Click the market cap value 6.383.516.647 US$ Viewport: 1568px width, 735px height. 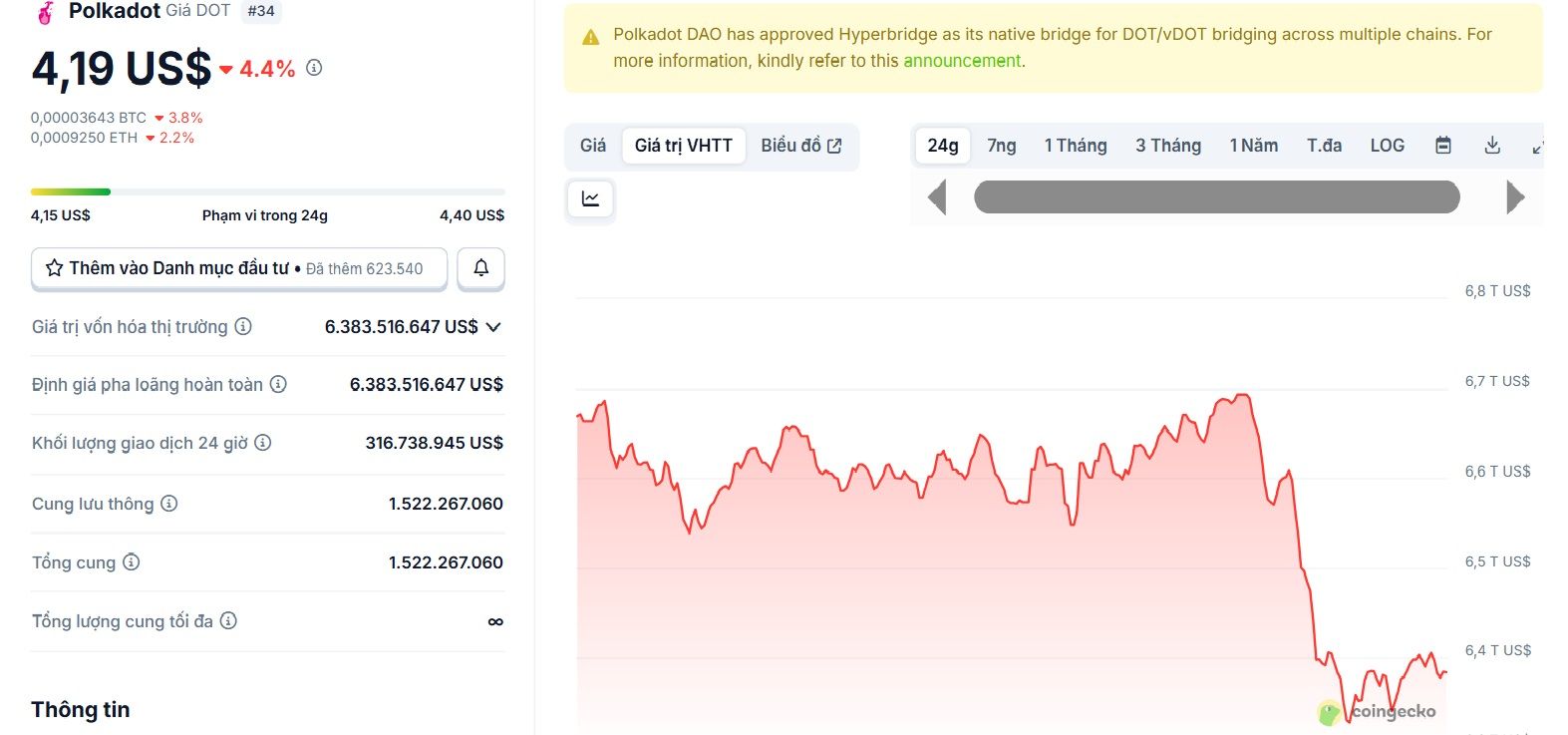[x=402, y=327]
